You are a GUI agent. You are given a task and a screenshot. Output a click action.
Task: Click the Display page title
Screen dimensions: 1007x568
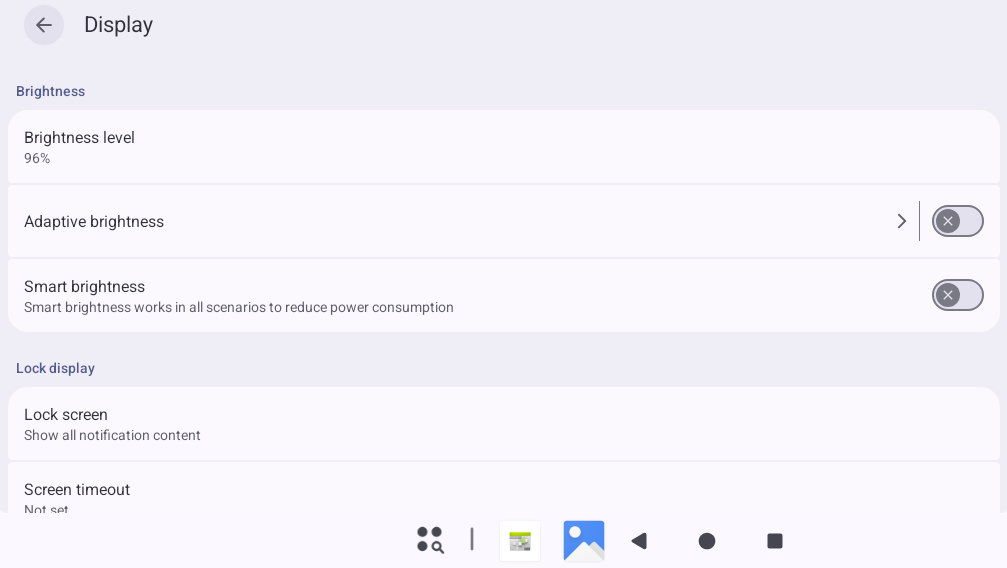119,25
